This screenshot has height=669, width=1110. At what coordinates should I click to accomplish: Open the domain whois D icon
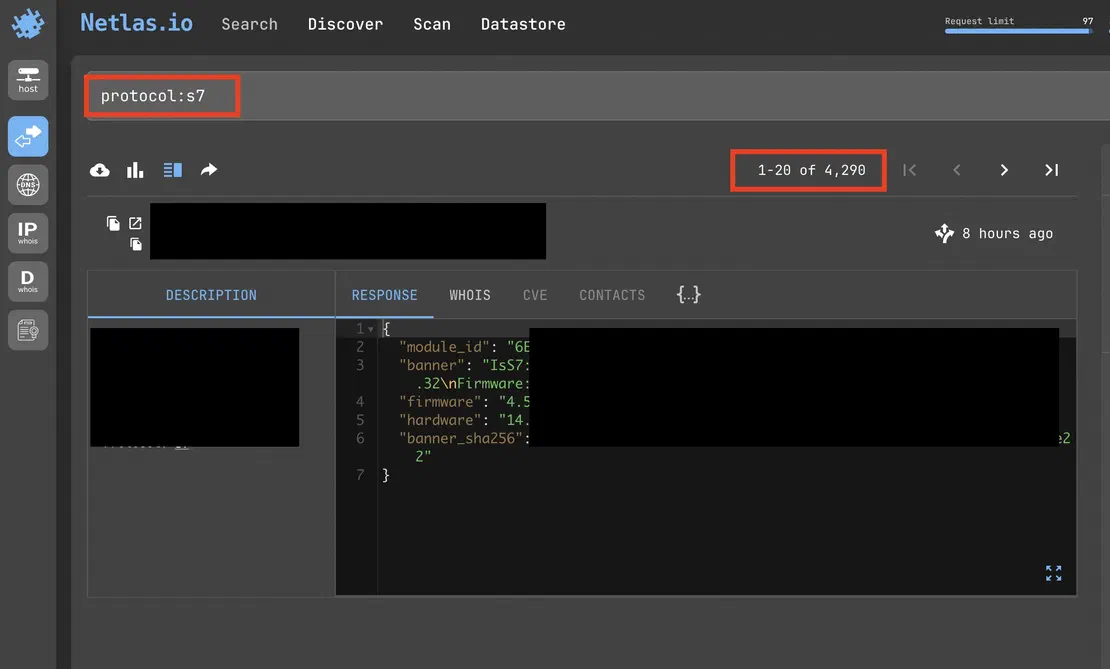coord(28,281)
